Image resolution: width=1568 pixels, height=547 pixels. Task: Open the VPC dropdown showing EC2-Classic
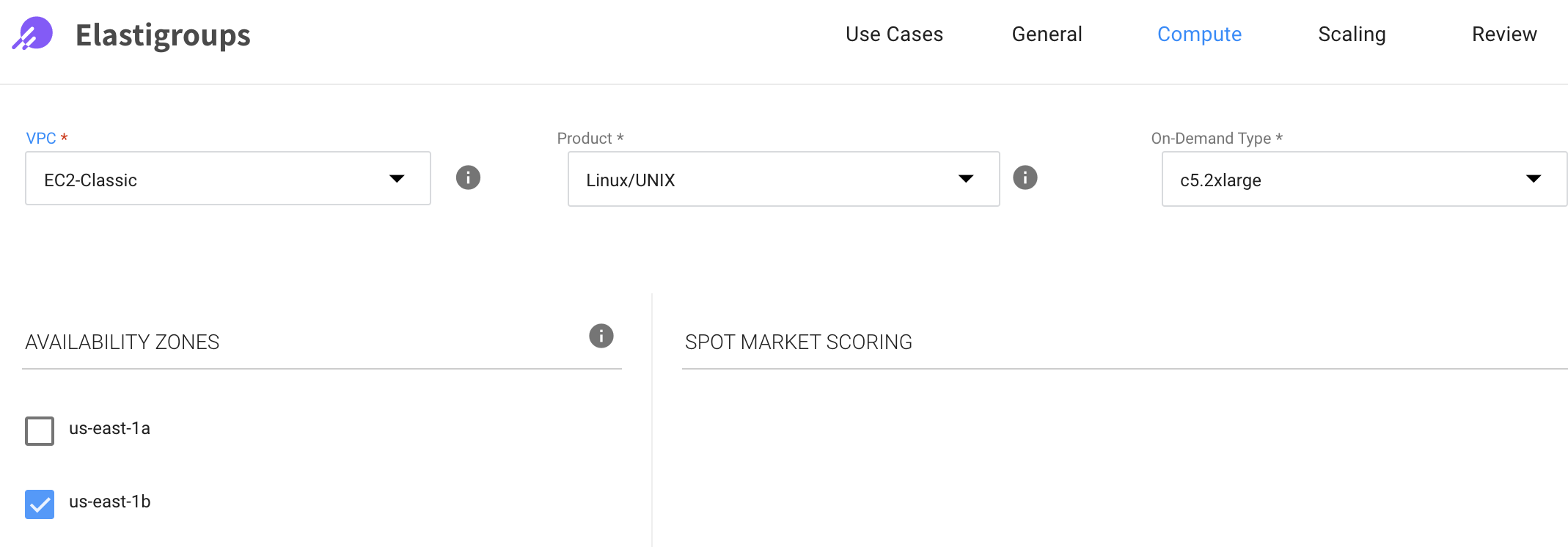(227, 179)
